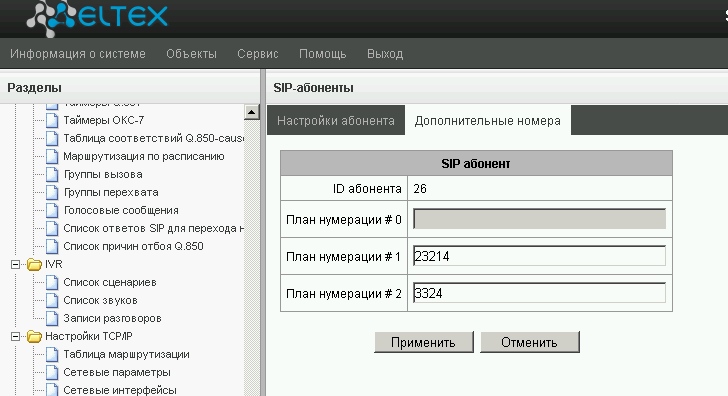The image size is (728, 396).
Task: Click the План нумерации # 2 field
Action: tap(540, 293)
